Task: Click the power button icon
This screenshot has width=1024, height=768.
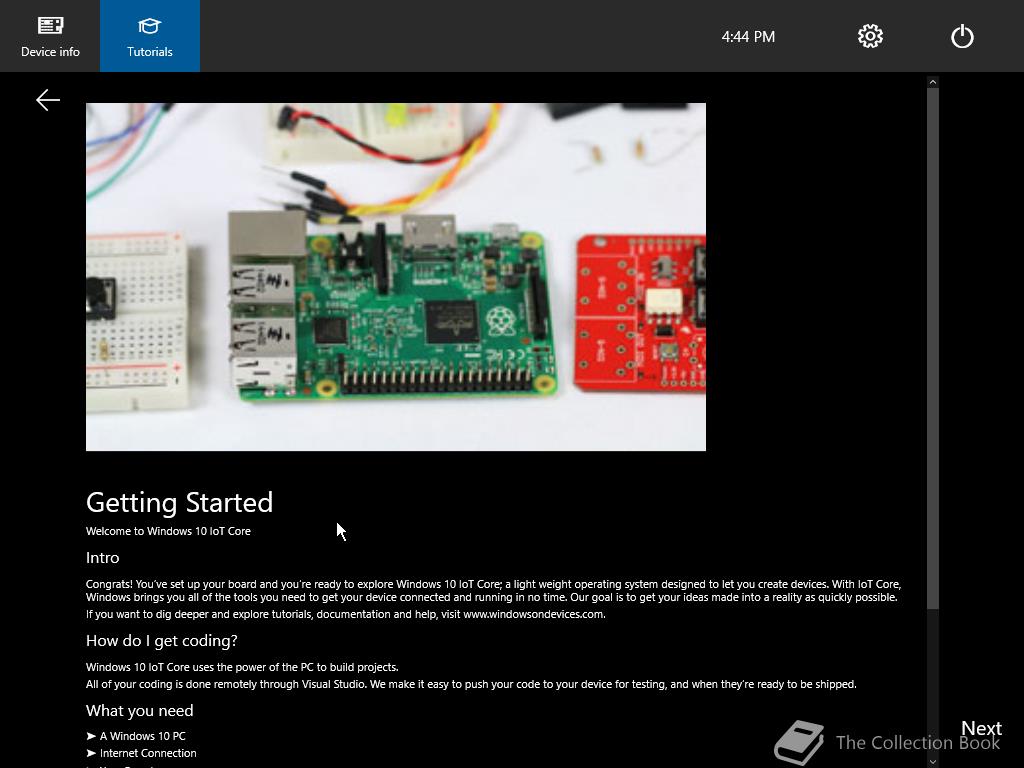Action: tap(962, 36)
